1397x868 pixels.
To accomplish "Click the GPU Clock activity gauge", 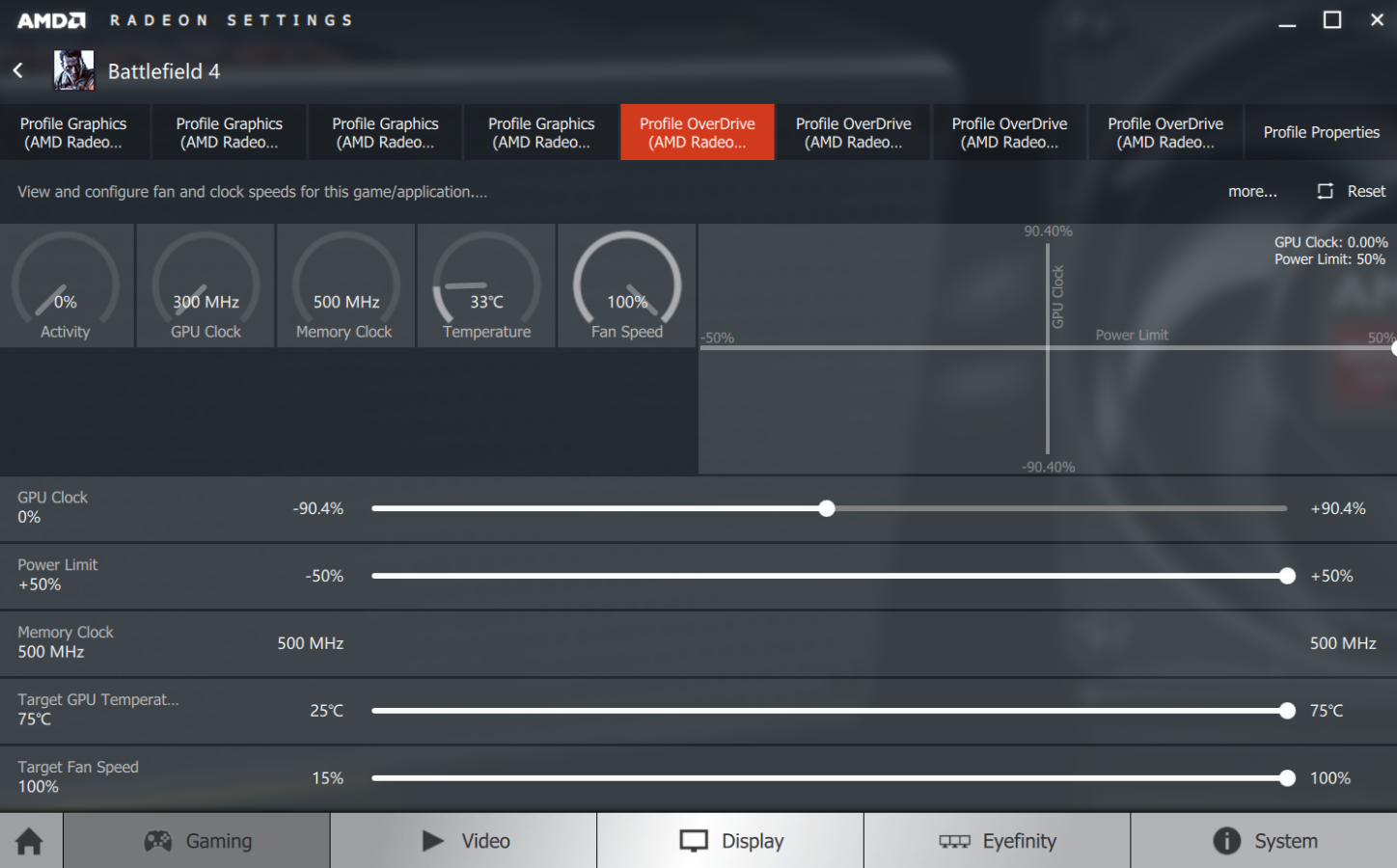I will coord(205,286).
